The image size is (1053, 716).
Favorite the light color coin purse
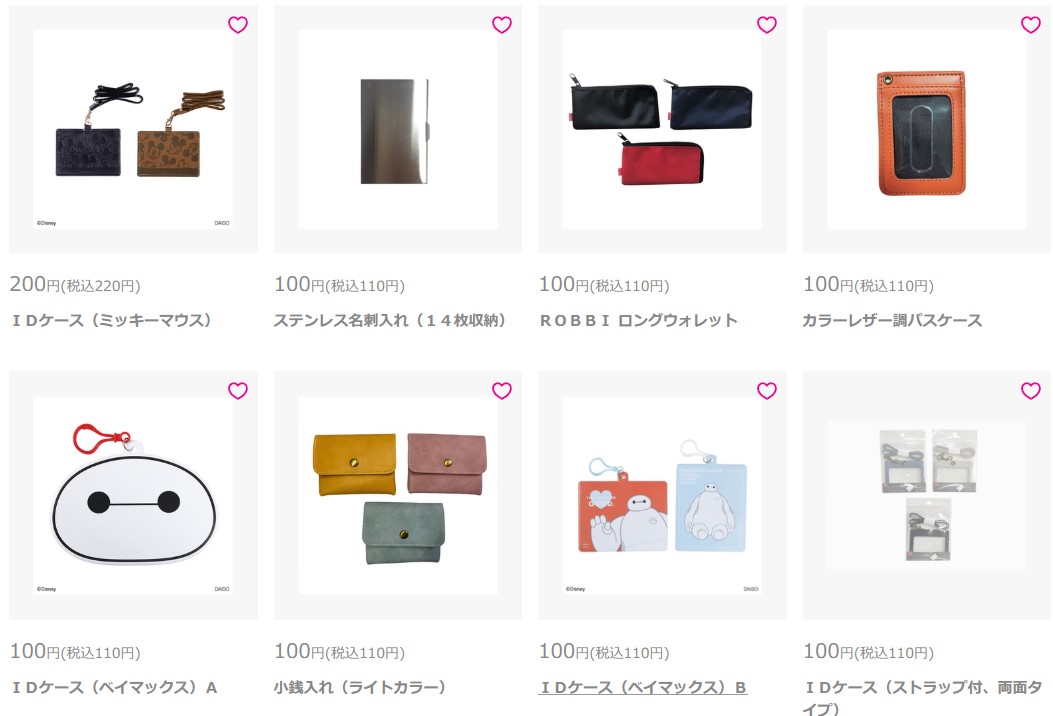(x=502, y=390)
